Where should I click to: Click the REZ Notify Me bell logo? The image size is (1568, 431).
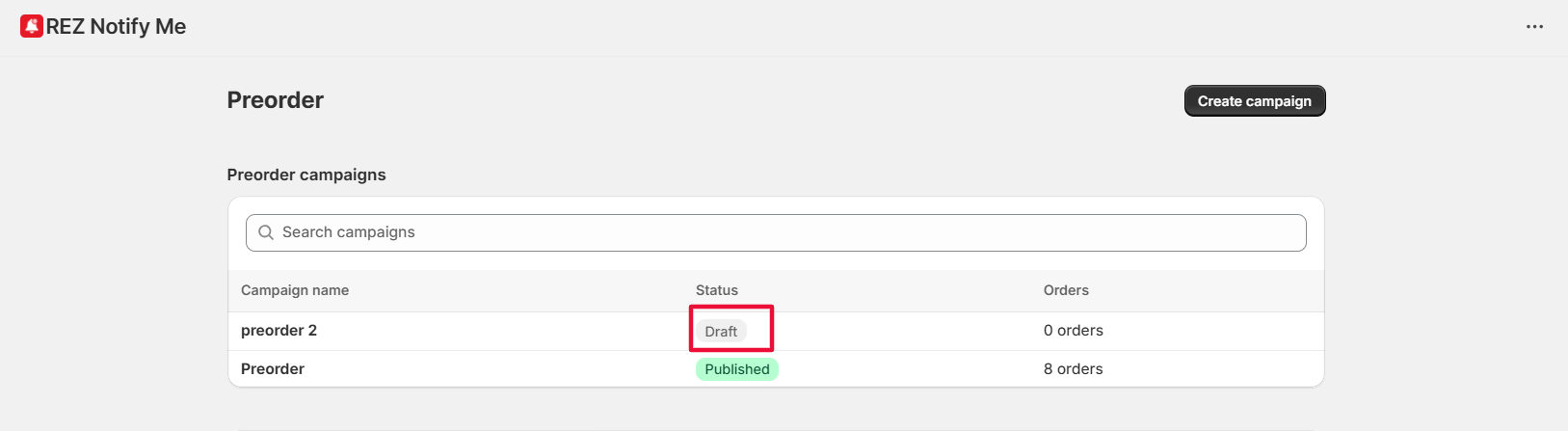(x=32, y=26)
